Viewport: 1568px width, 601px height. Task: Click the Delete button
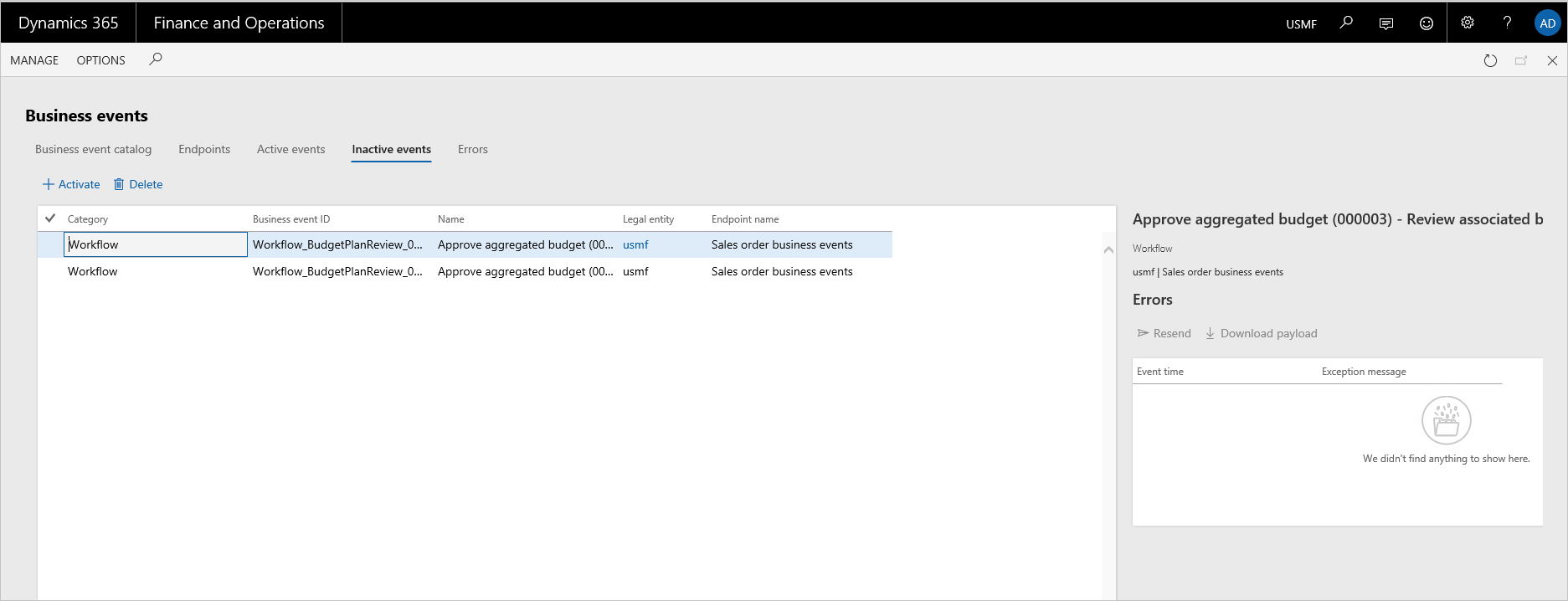coord(138,184)
